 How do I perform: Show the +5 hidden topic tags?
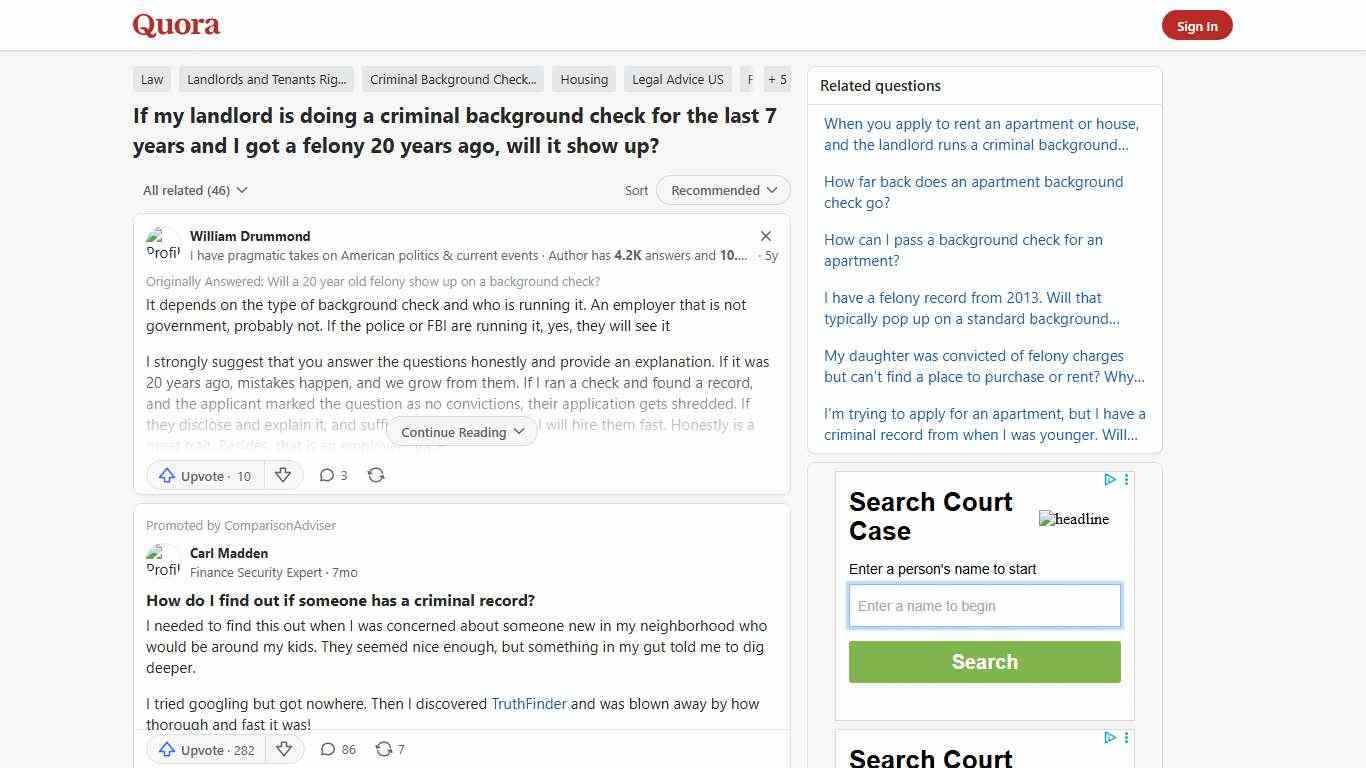tap(777, 79)
